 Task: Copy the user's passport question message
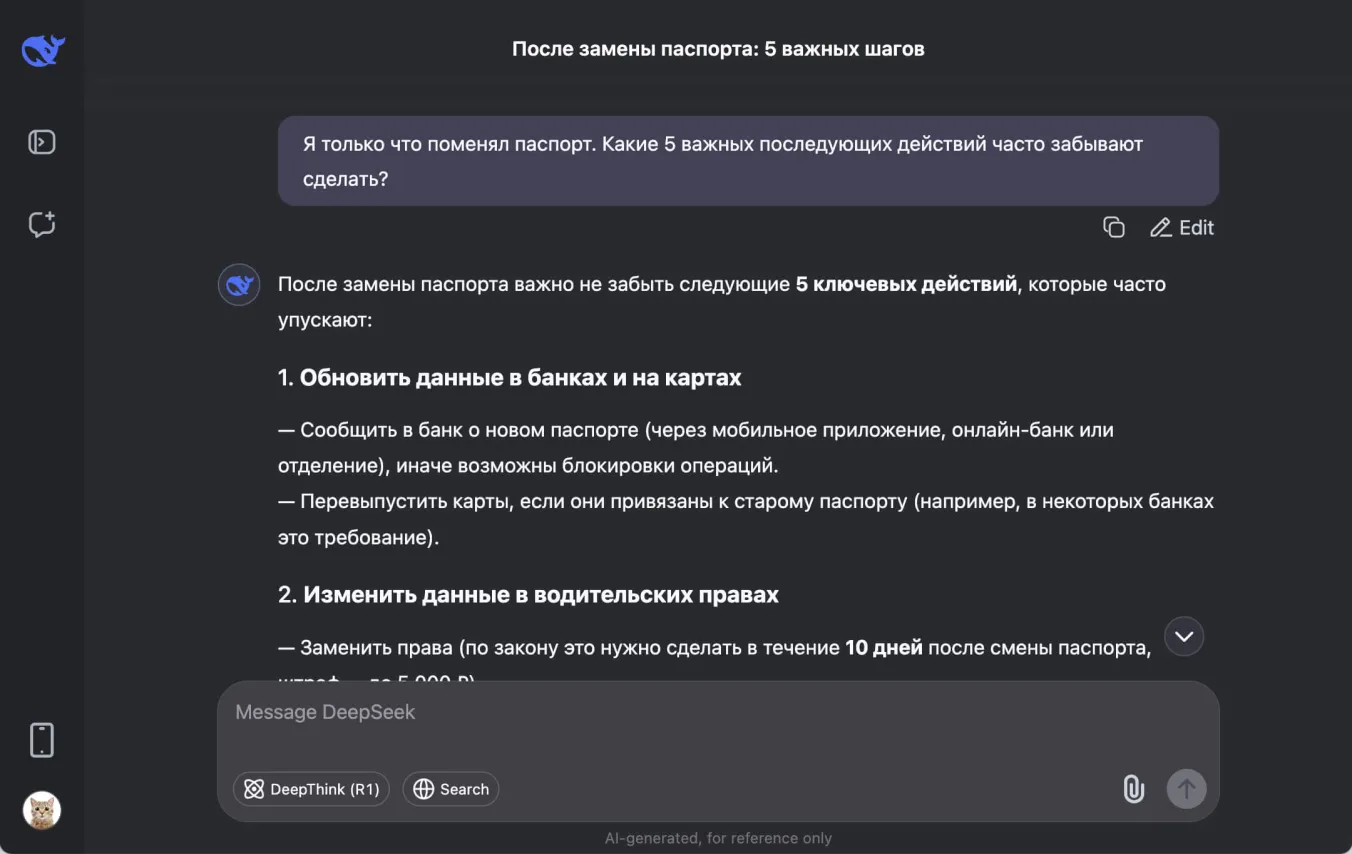pos(1113,228)
